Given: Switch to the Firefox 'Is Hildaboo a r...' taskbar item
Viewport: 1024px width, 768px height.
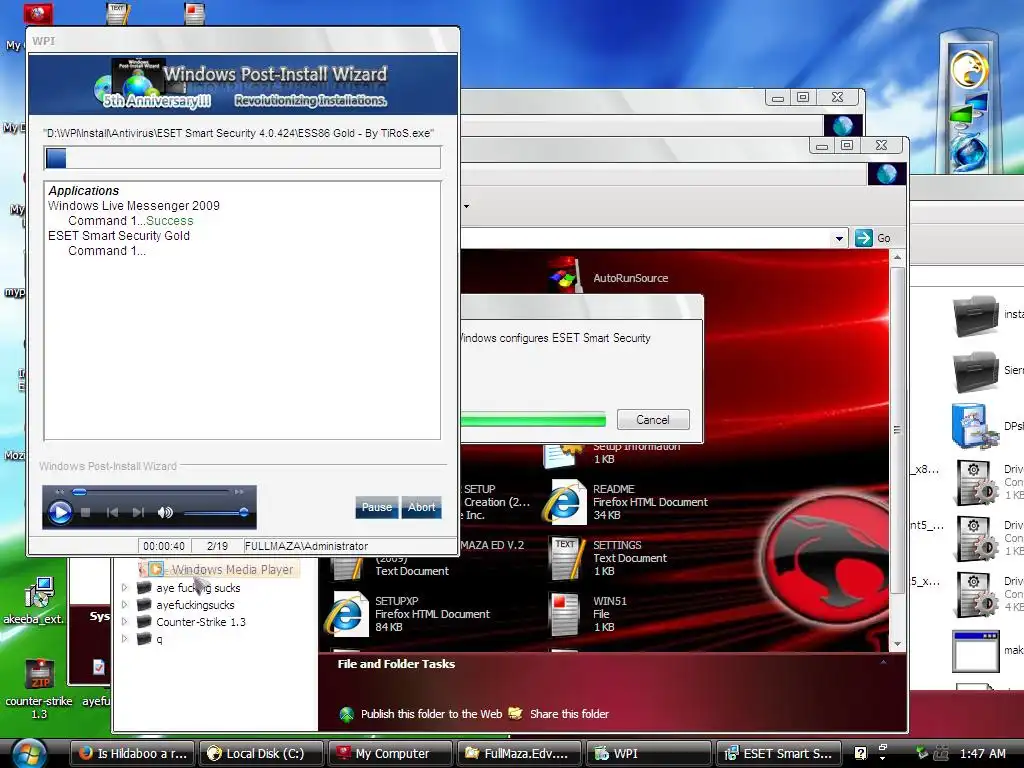Looking at the screenshot, I should tap(133, 754).
